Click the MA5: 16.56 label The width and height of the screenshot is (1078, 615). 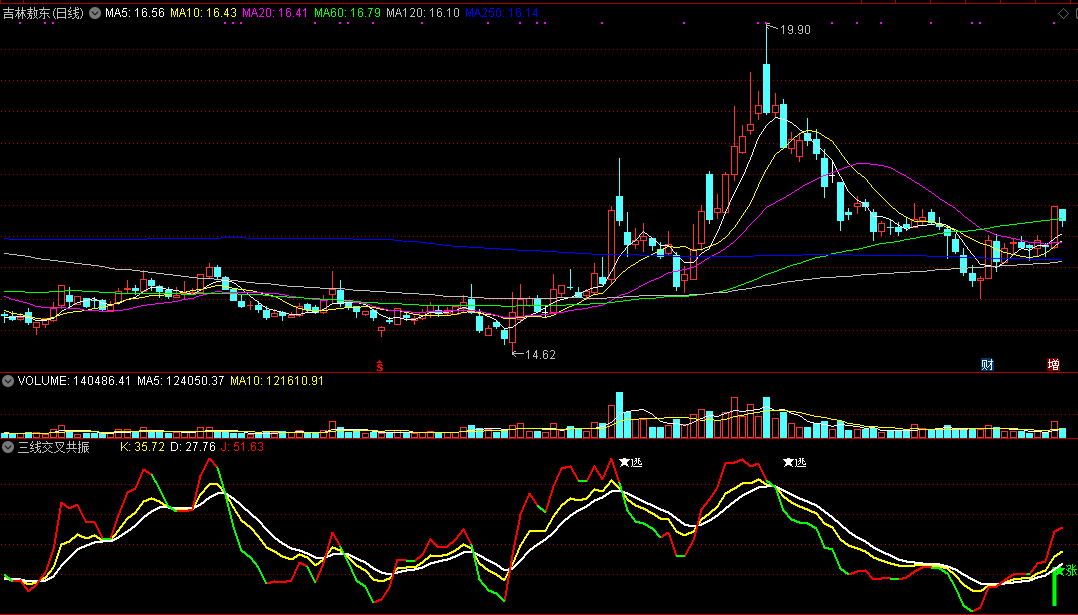pyautogui.click(x=135, y=13)
